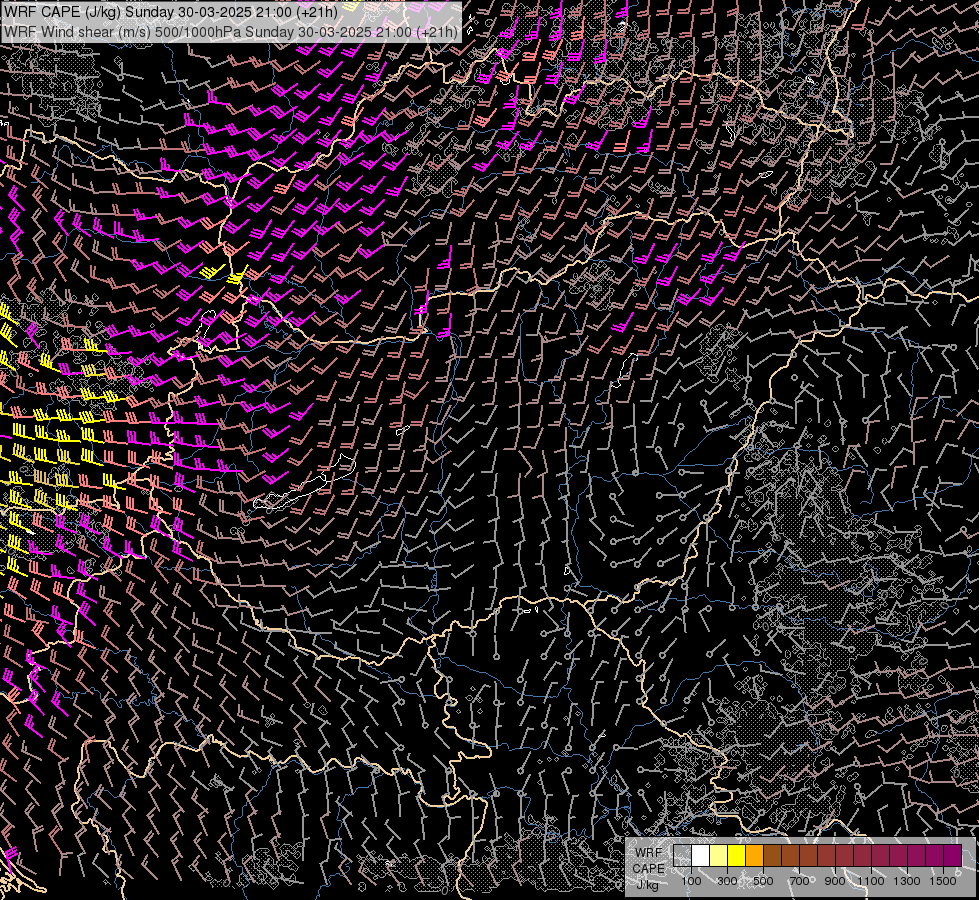
Task: Pick the pale yellow CAPE legend swatch
Action: (x=719, y=855)
